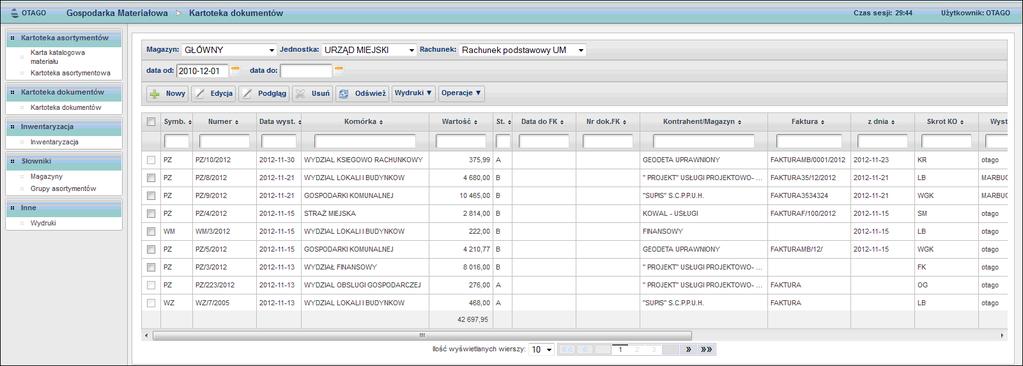Click the Usuń delete icon
The height and width of the screenshot is (366, 1023).
click(300, 94)
